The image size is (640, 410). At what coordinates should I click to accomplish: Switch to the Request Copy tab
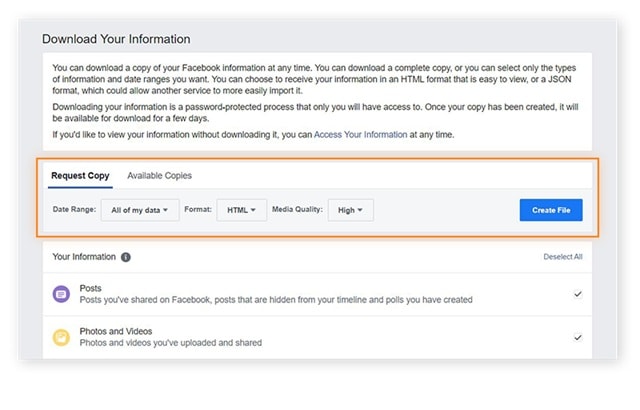[x=80, y=176]
